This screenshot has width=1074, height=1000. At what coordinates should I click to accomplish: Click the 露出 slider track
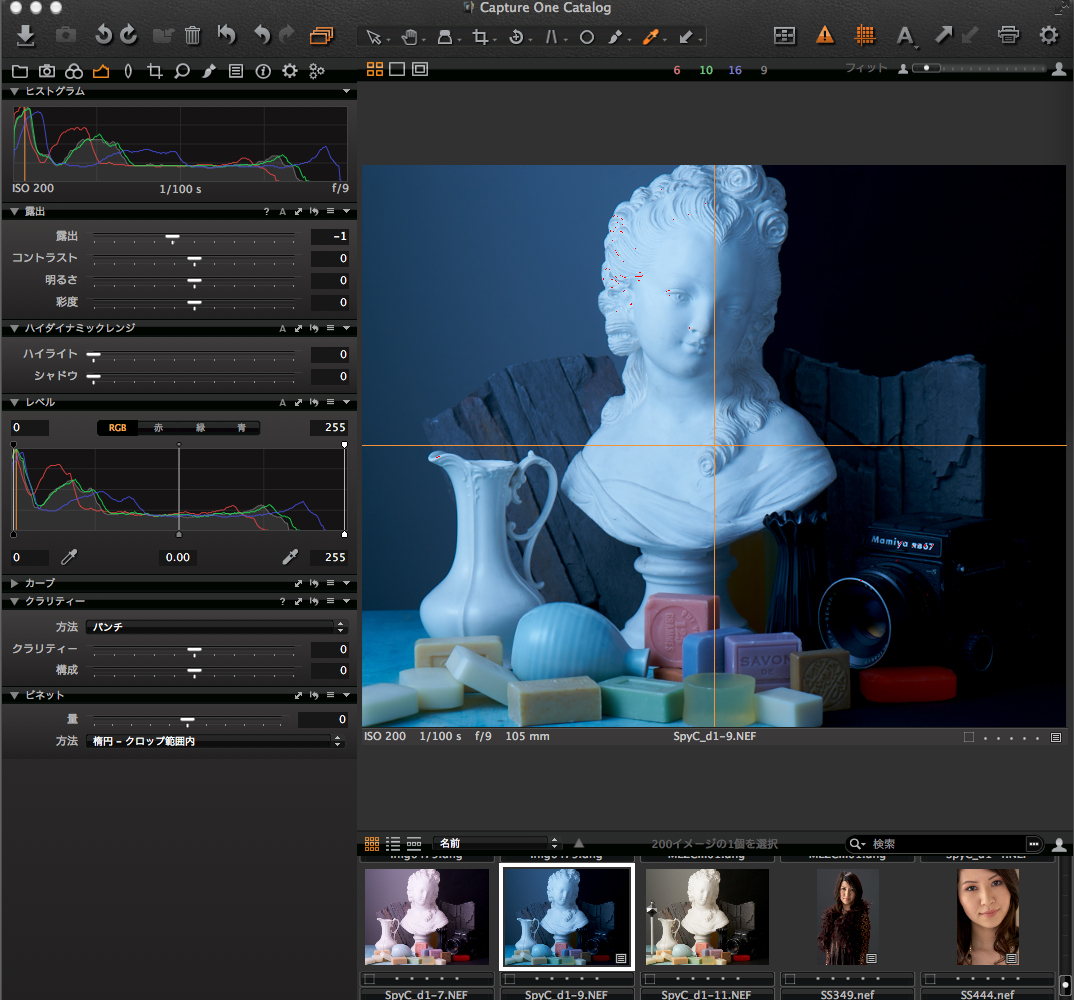[194, 236]
